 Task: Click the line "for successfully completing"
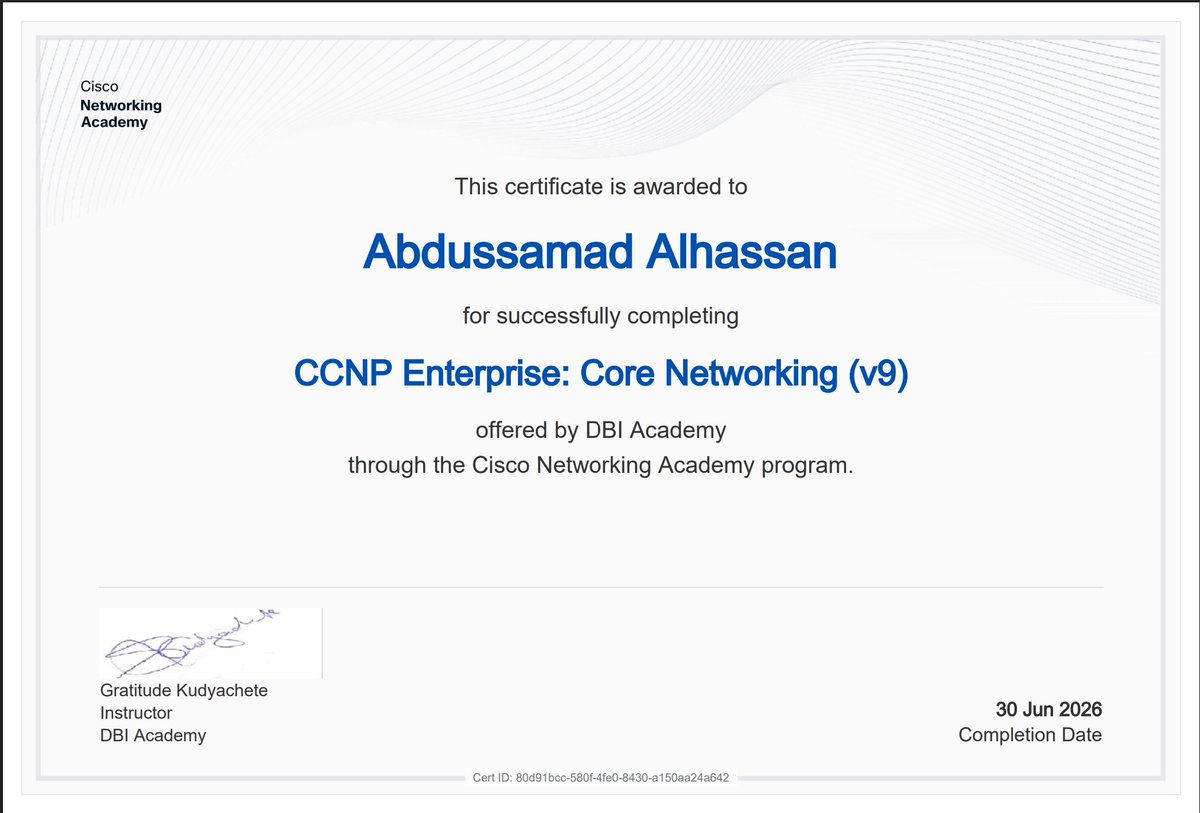(600, 317)
